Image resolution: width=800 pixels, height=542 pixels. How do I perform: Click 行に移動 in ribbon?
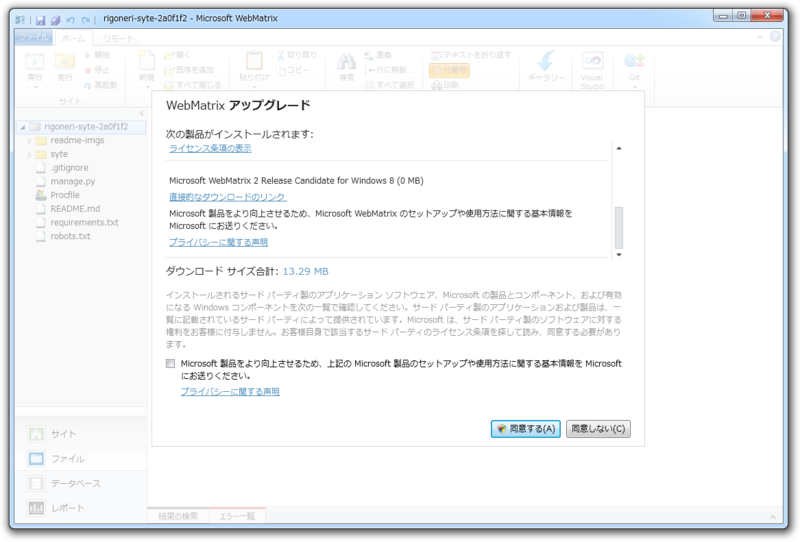pos(389,70)
